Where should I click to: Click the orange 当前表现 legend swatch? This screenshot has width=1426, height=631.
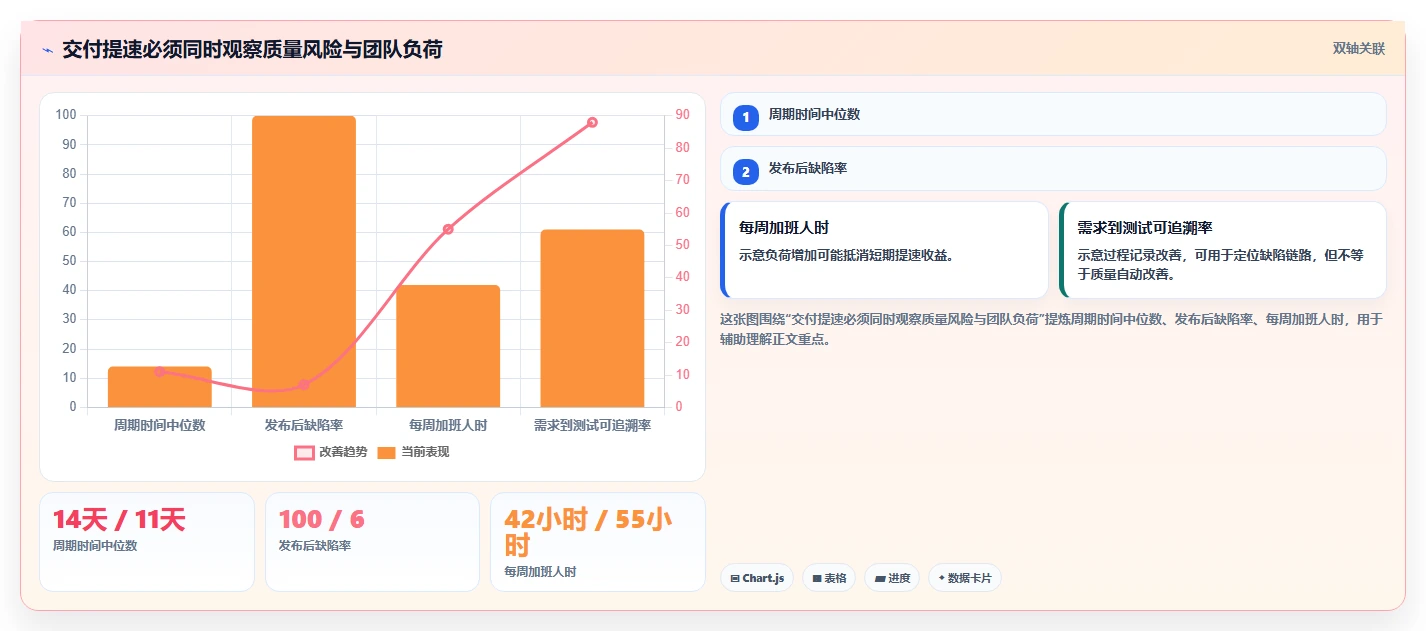(x=387, y=452)
